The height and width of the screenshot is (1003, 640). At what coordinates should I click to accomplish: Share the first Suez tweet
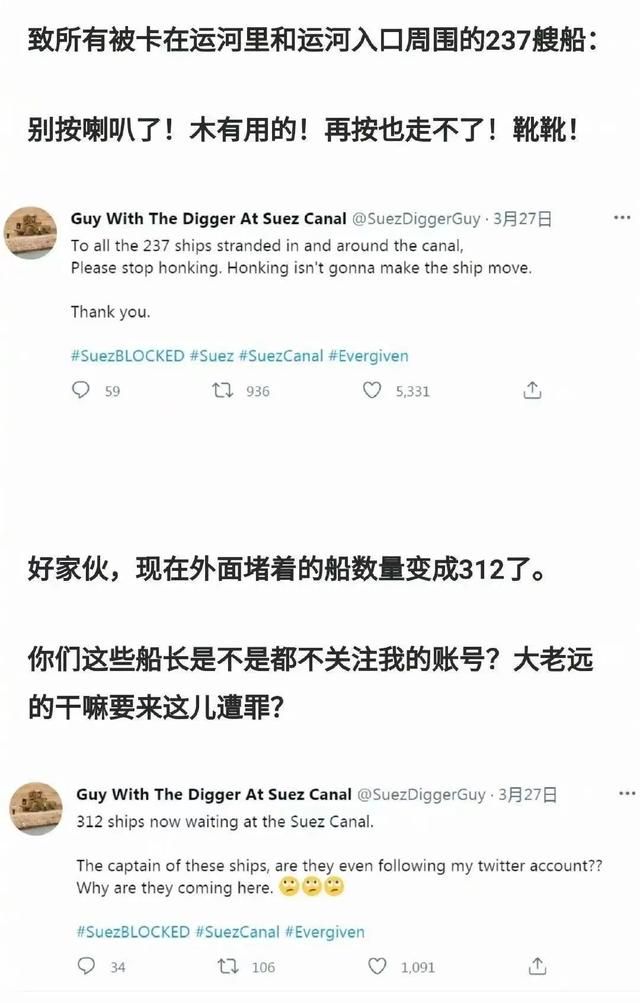pos(532,390)
